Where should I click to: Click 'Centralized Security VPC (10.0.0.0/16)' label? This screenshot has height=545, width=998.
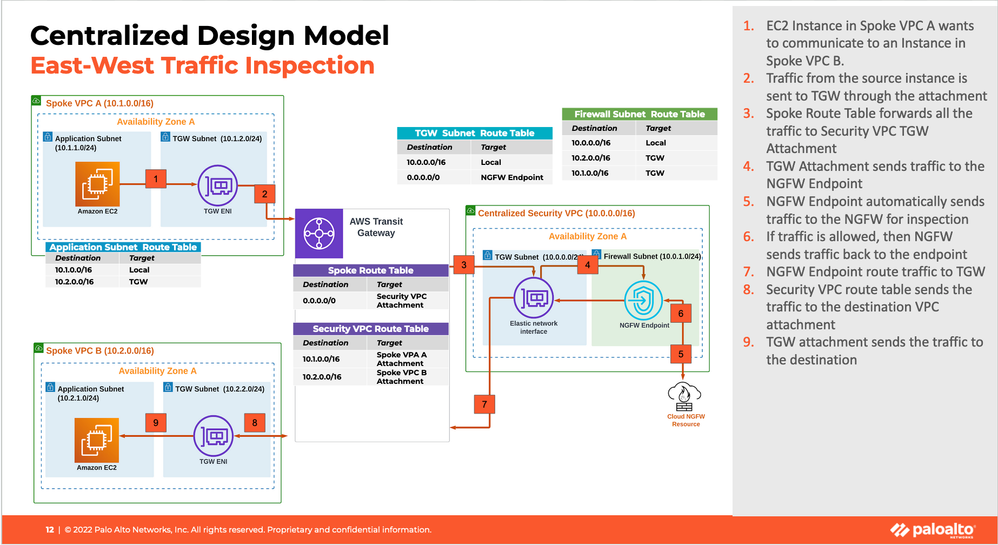click(556, 213)
